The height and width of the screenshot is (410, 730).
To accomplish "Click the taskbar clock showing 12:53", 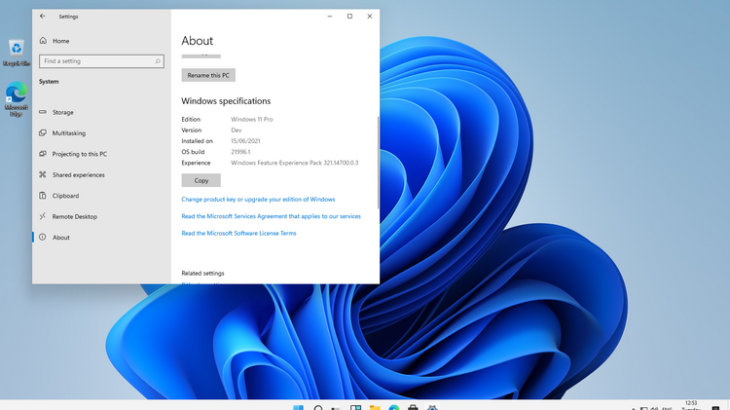I will (691, 405).
